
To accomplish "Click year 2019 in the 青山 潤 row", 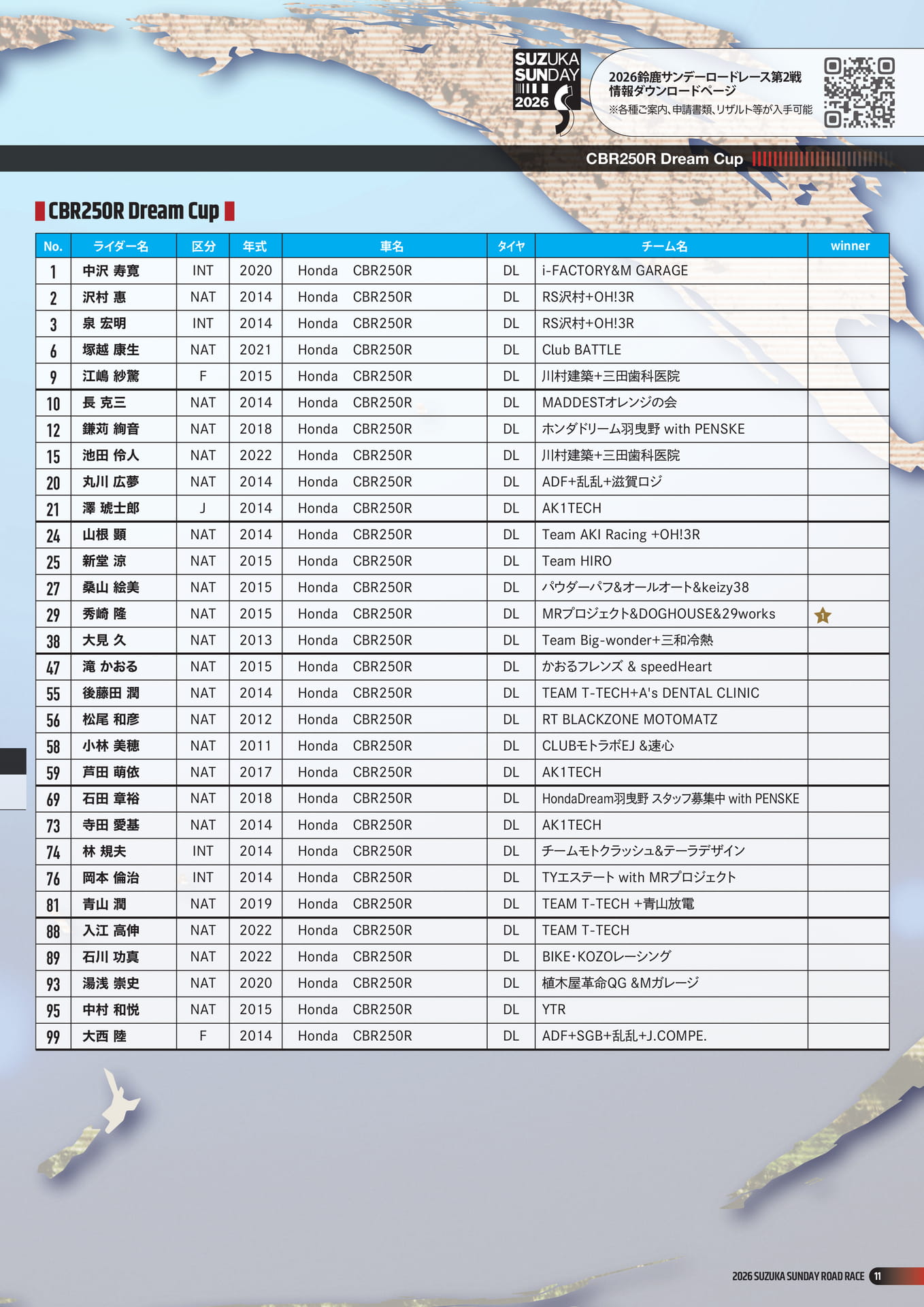I will tap(255, 904).
